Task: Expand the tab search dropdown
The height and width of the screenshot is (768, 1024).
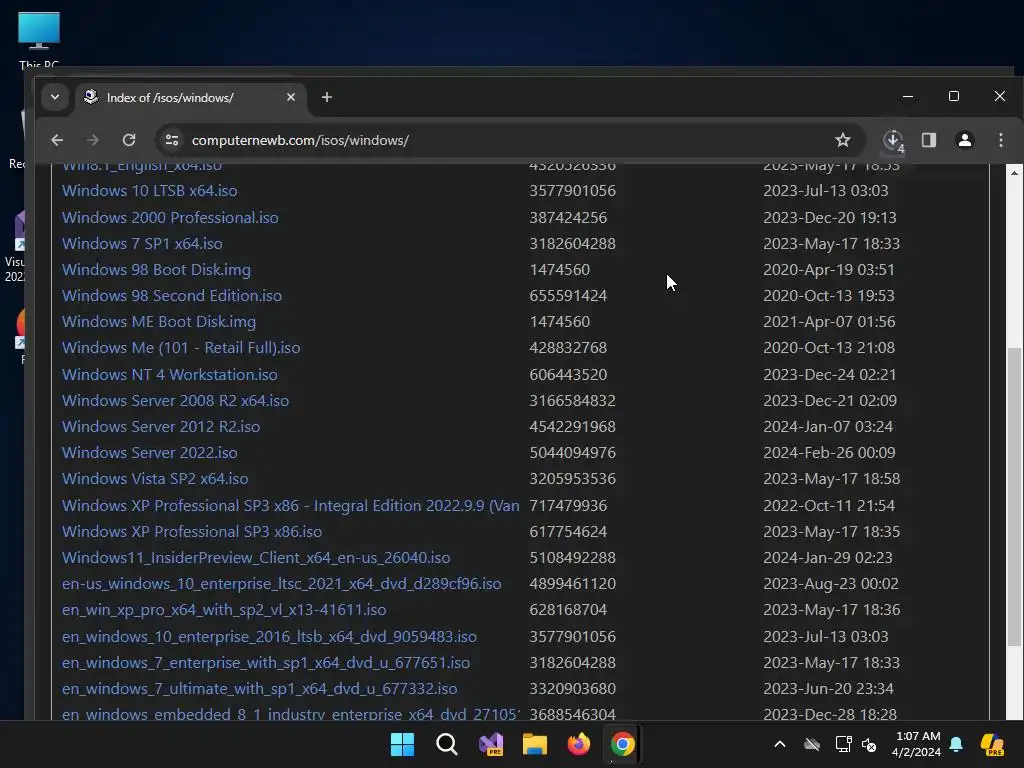Action: (55, 97)
